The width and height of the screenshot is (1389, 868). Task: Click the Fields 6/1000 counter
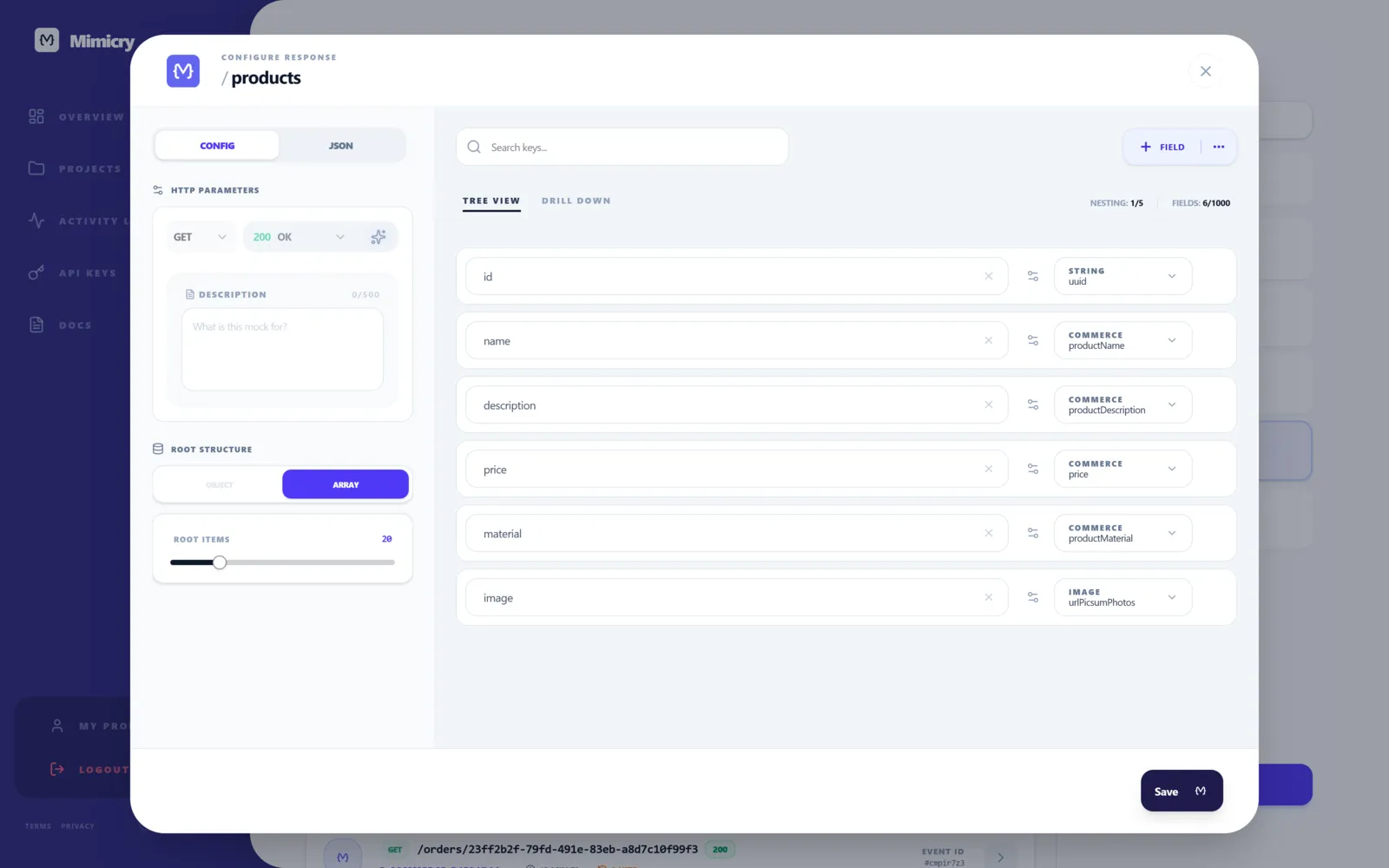click(x=1201, y=203)
